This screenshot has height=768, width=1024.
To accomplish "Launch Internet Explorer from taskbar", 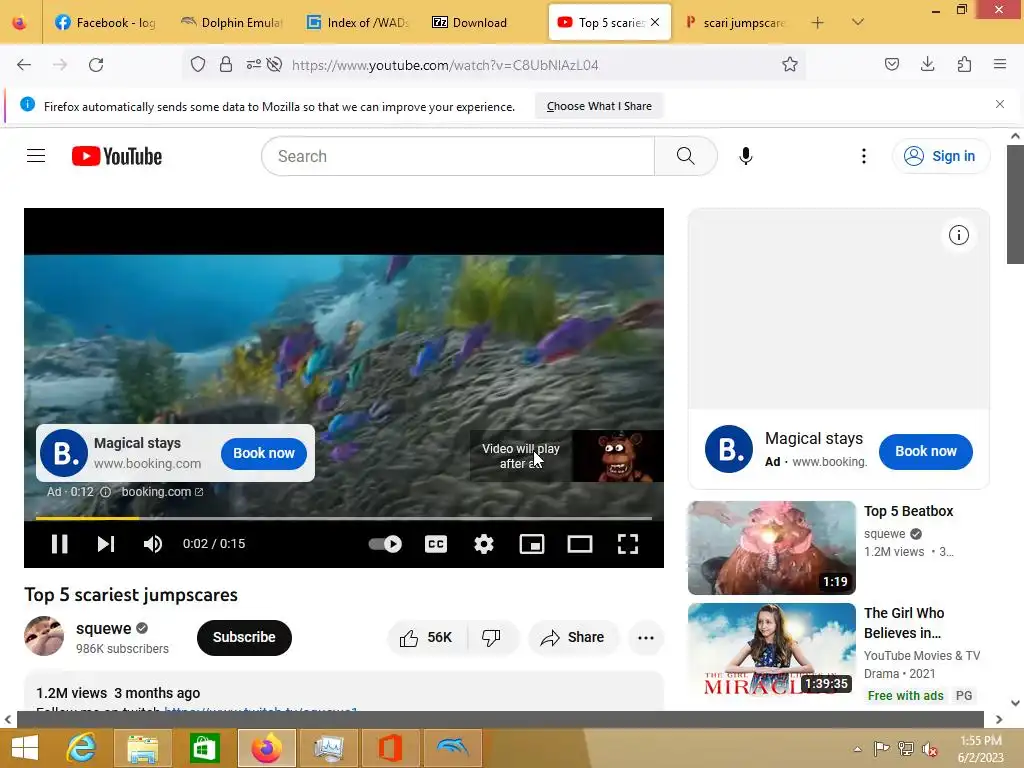I will point(81,748).
